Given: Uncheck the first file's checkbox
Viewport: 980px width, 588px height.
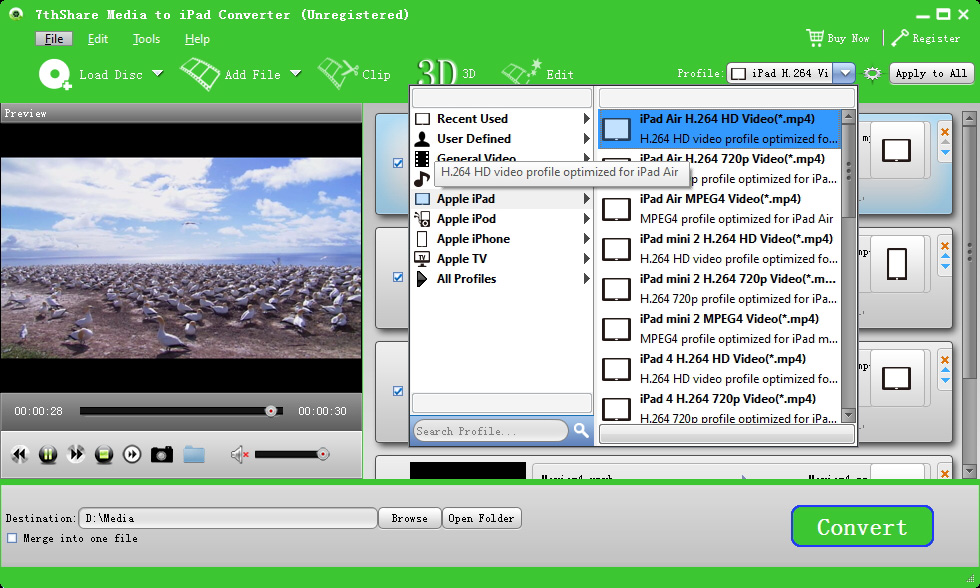Looking at the screenshot, I should [398, 163].
